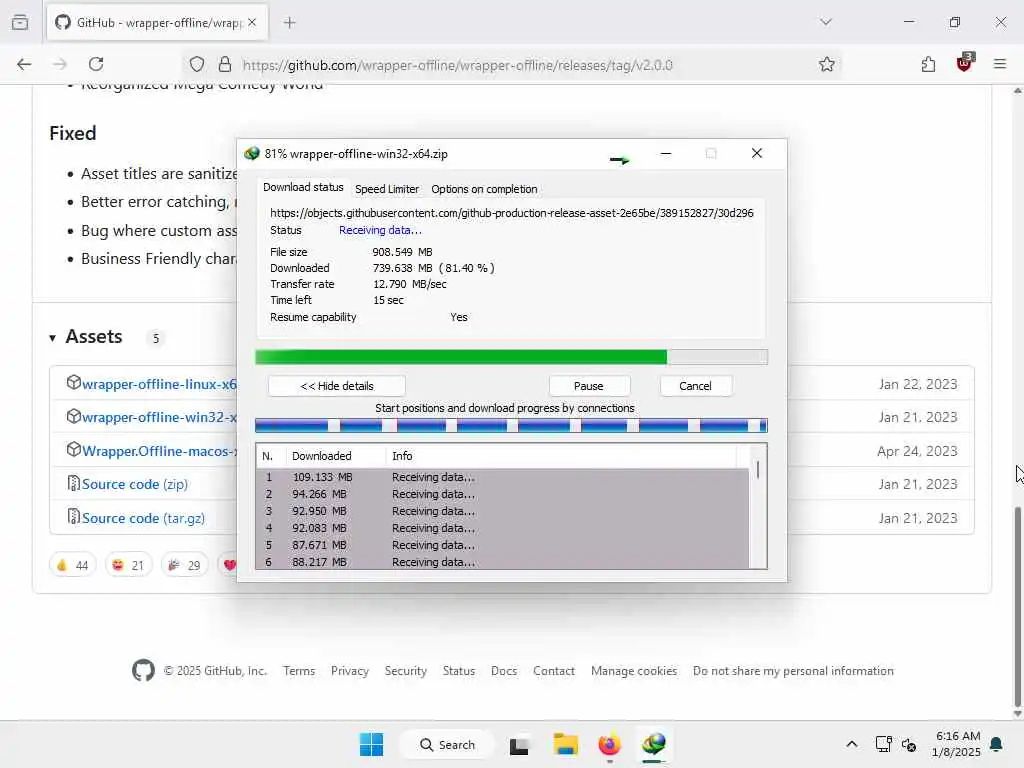Select connection row 2 with 94.266 MB
The image size is (1024, 768).
[x=503, y=494]
